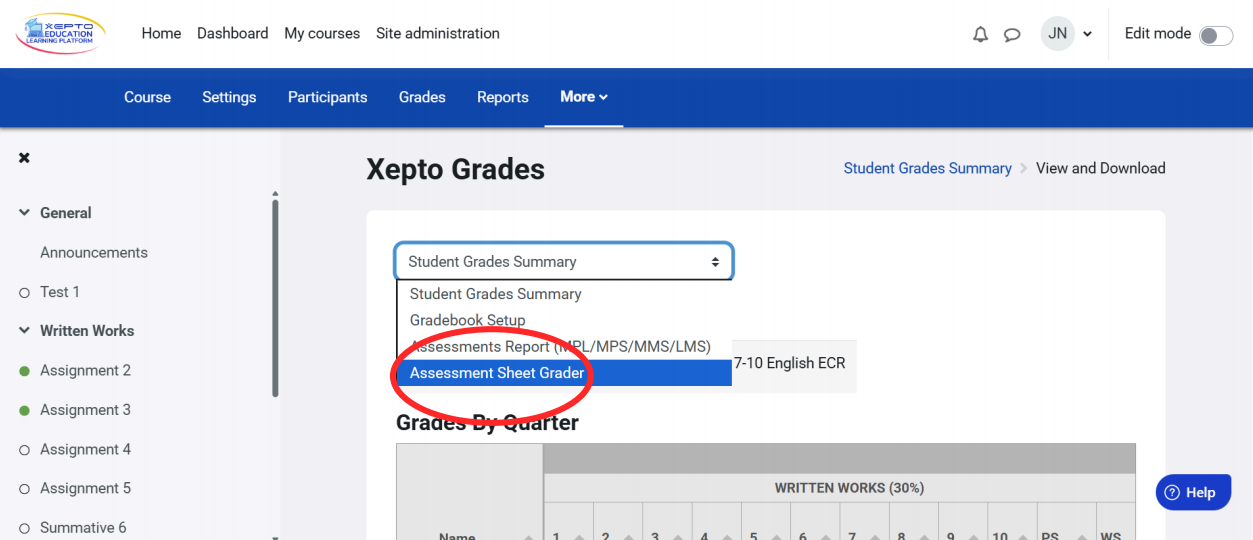Choose Assessment Sheet Grader option
This screenshot has height=540, width=1253.
click(x=565, y=373)
